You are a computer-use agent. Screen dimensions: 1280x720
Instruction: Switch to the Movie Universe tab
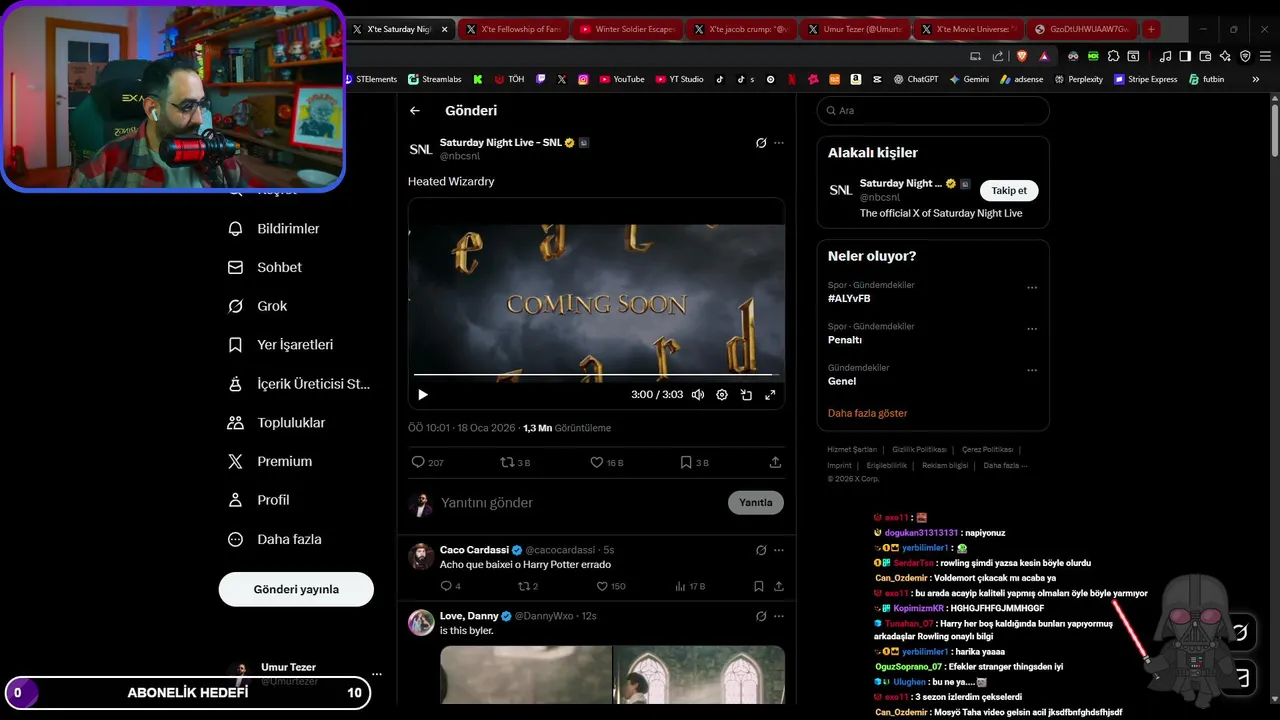[x=968, y=29]
